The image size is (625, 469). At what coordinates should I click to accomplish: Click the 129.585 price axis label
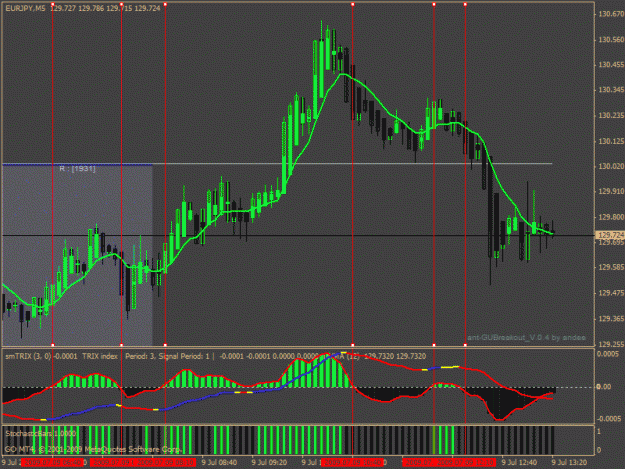611,267
